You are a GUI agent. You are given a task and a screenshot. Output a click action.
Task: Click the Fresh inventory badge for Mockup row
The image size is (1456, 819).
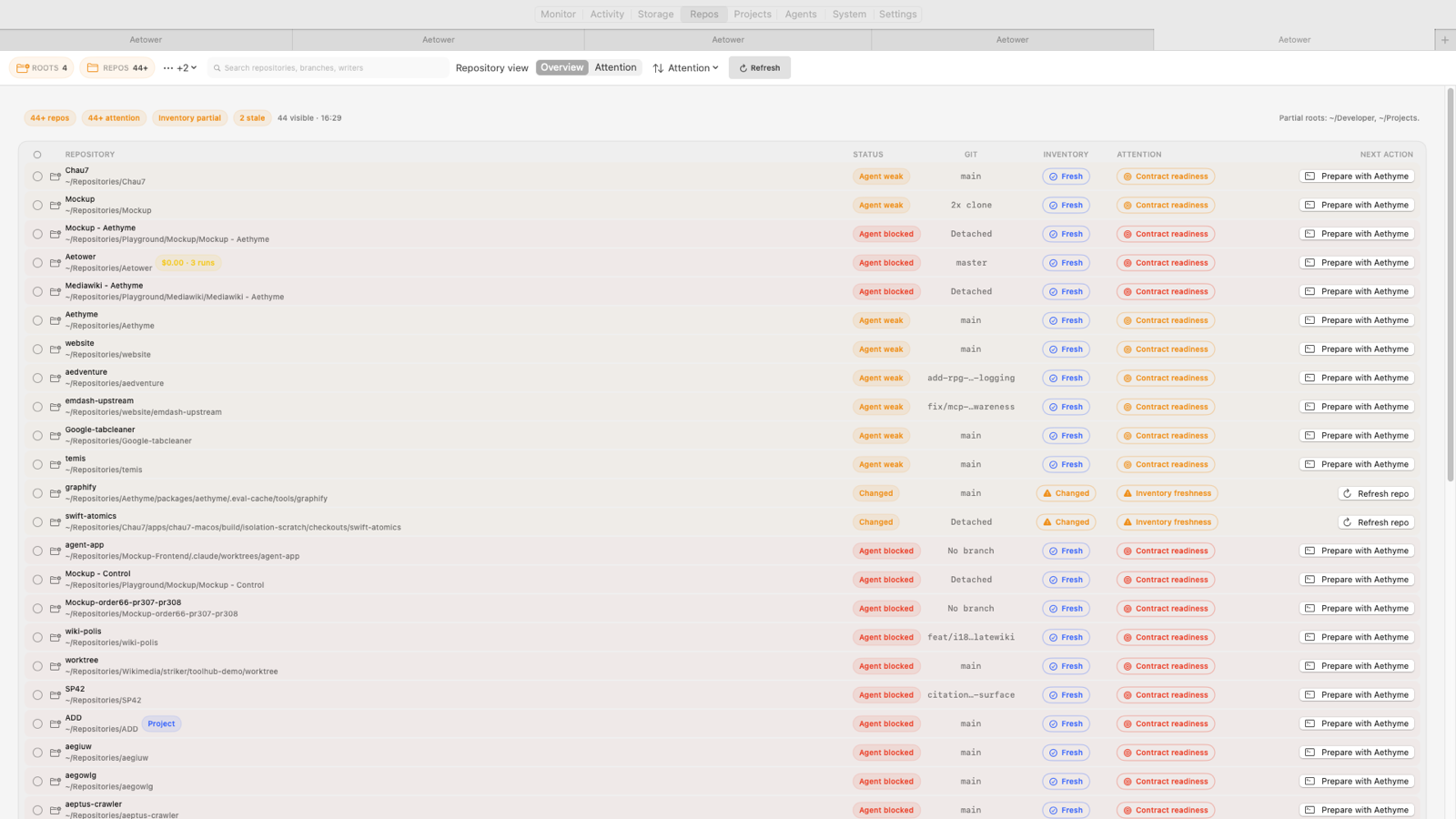(1066, 206)
